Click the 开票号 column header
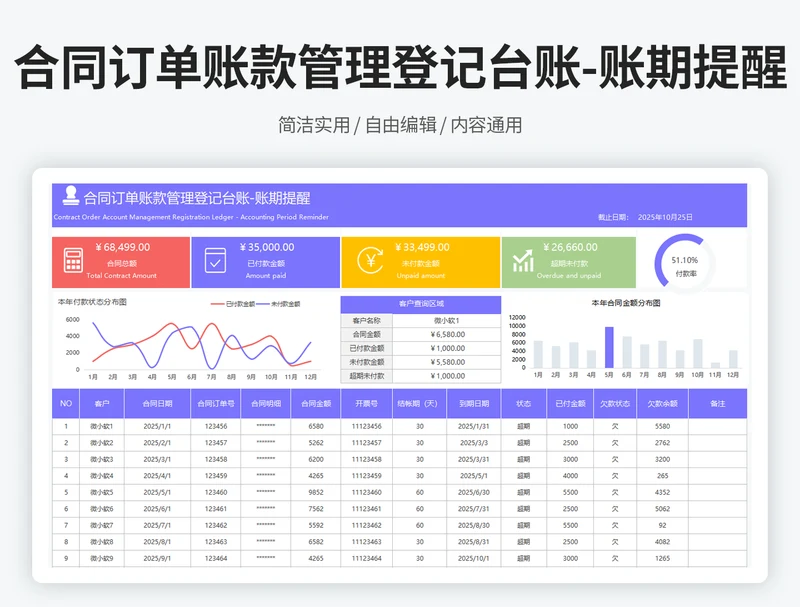 click(x=366, y=403)
